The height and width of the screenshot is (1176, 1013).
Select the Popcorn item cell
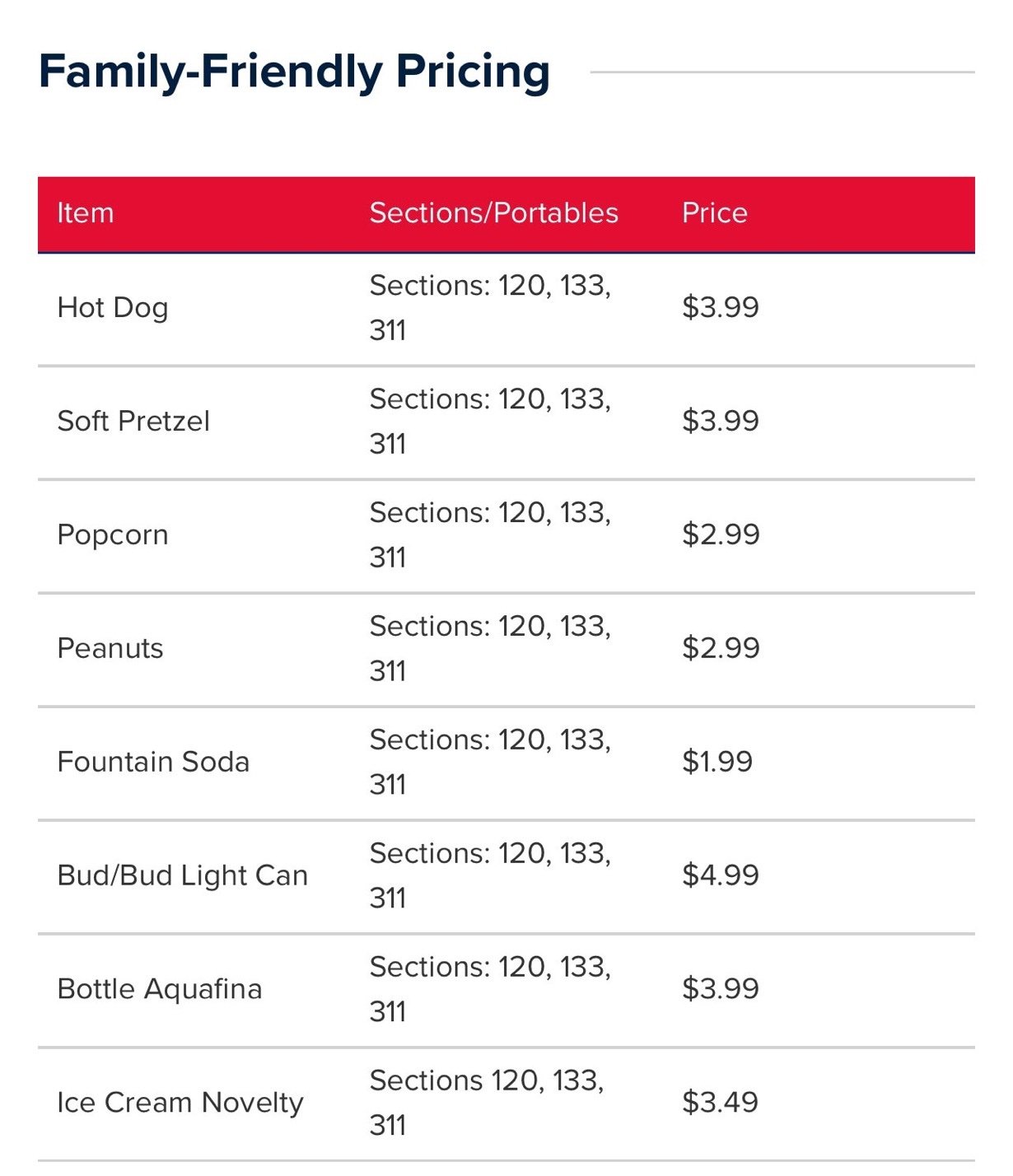[113, 535]
